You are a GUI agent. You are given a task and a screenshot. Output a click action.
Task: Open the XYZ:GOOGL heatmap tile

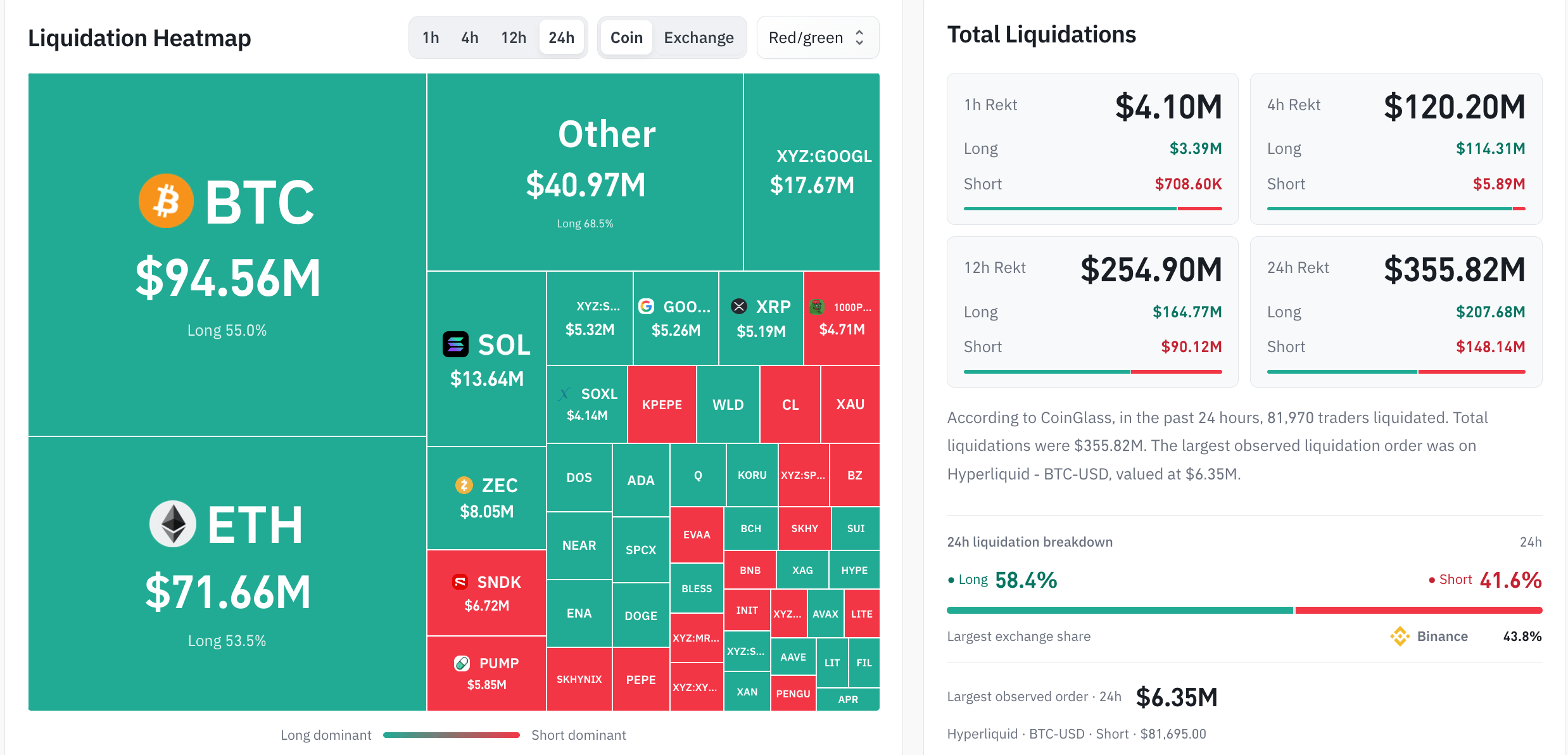(x=812, y=172)
